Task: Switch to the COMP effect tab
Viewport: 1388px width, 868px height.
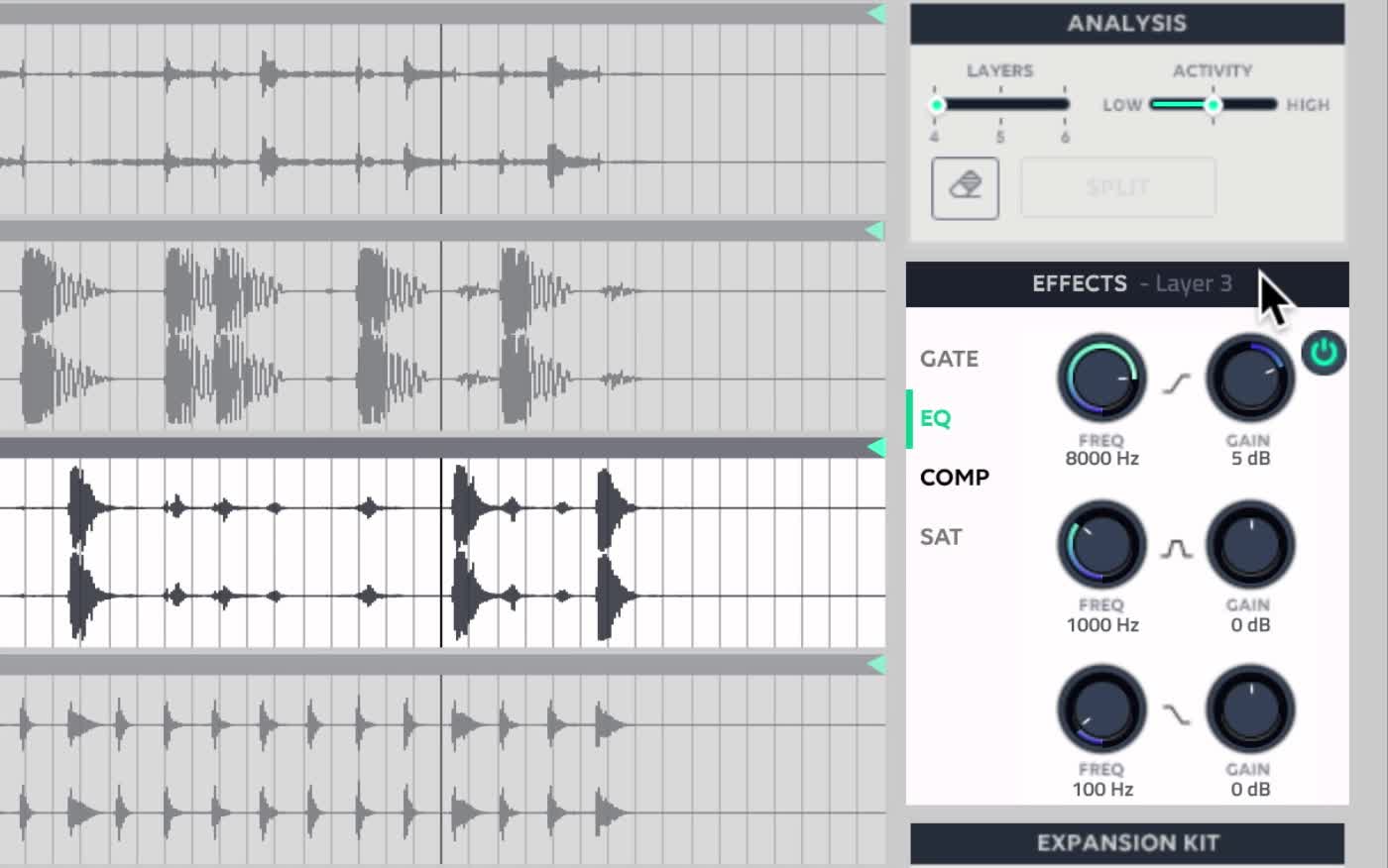Action: [x=954, y=478]
